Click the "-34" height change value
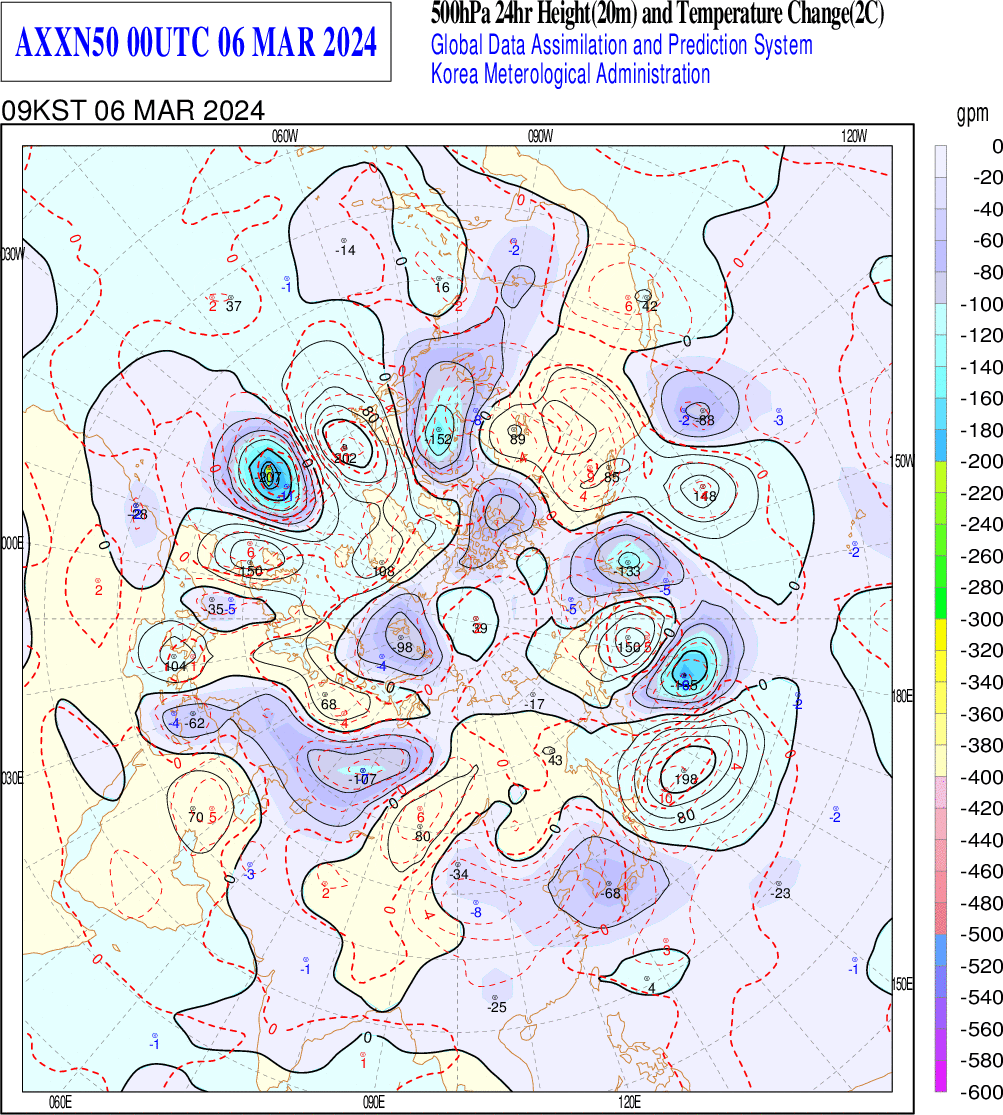The height and width of the screenshot is (1115, 1003). coord(459,874)
